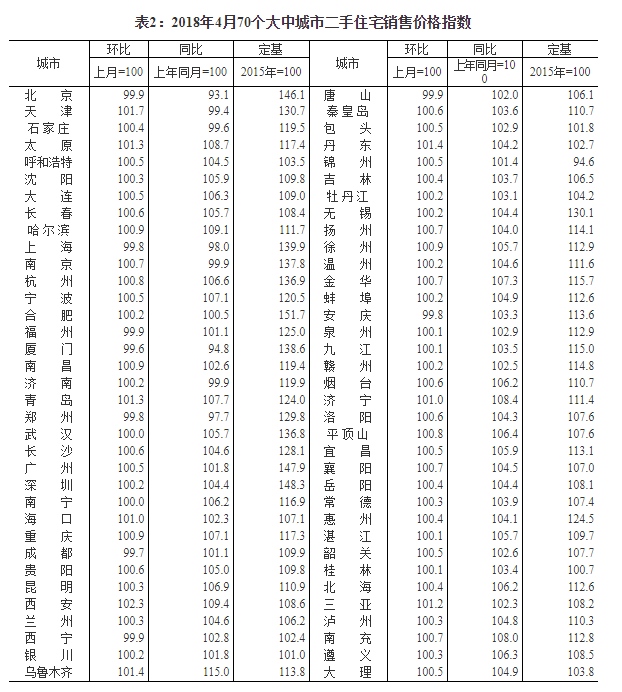Select city name '徐州'
The height and width of the screenshot is (692, 622).
pyautogui.click(x=347, y=247)
